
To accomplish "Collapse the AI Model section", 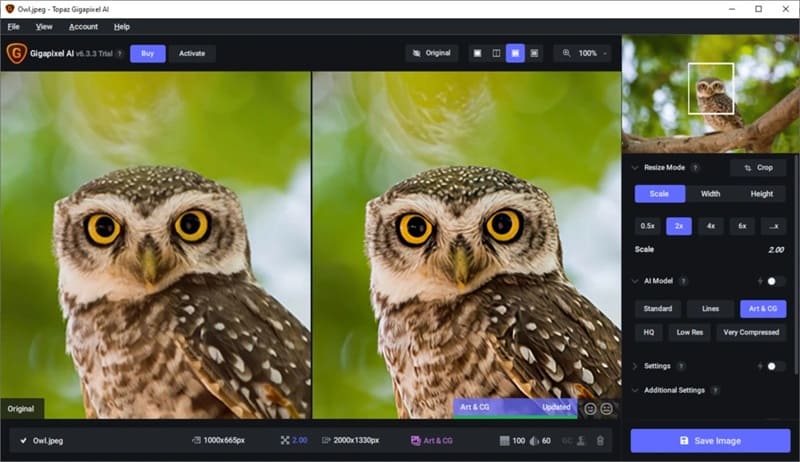I will coord(635,281).
